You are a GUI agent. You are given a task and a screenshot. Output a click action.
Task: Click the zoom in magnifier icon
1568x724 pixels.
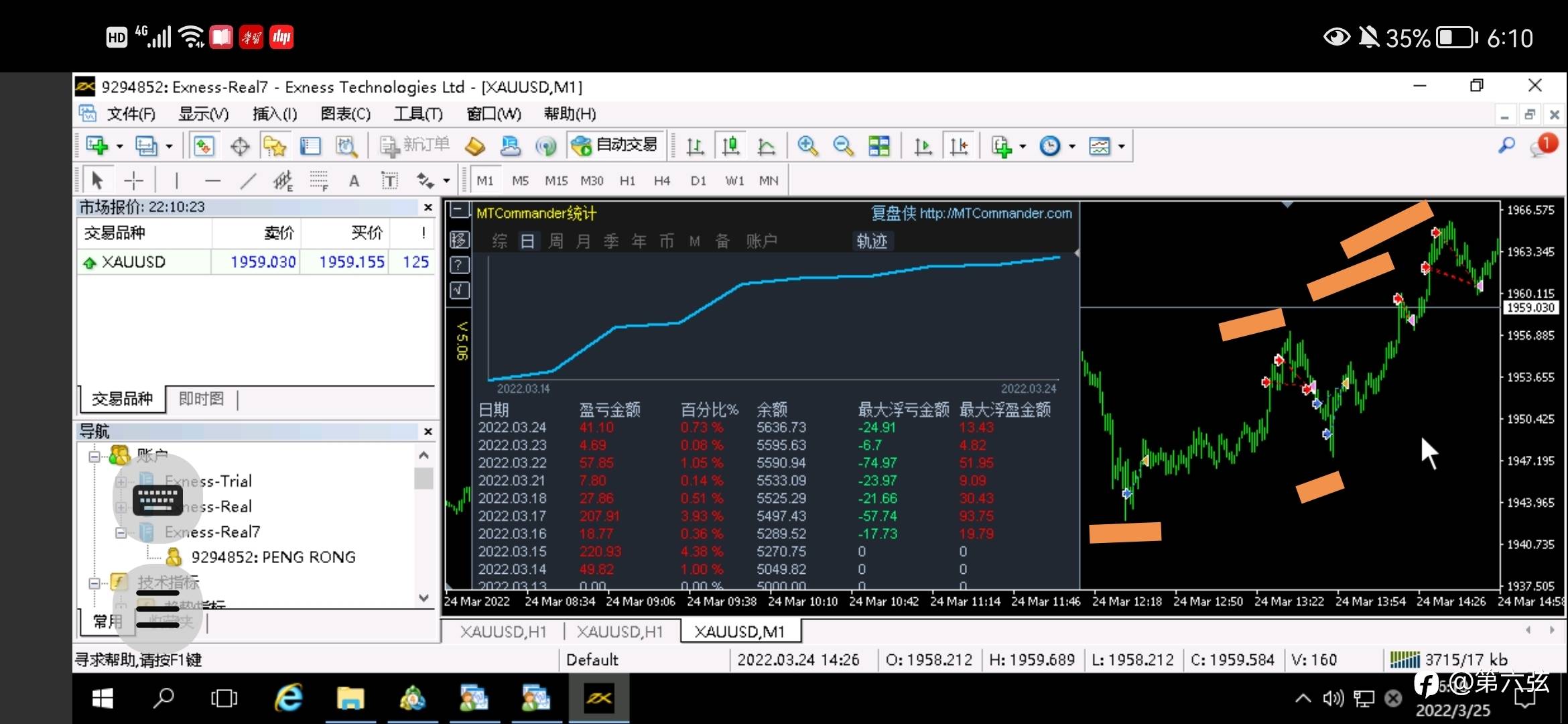click(807, 145)
